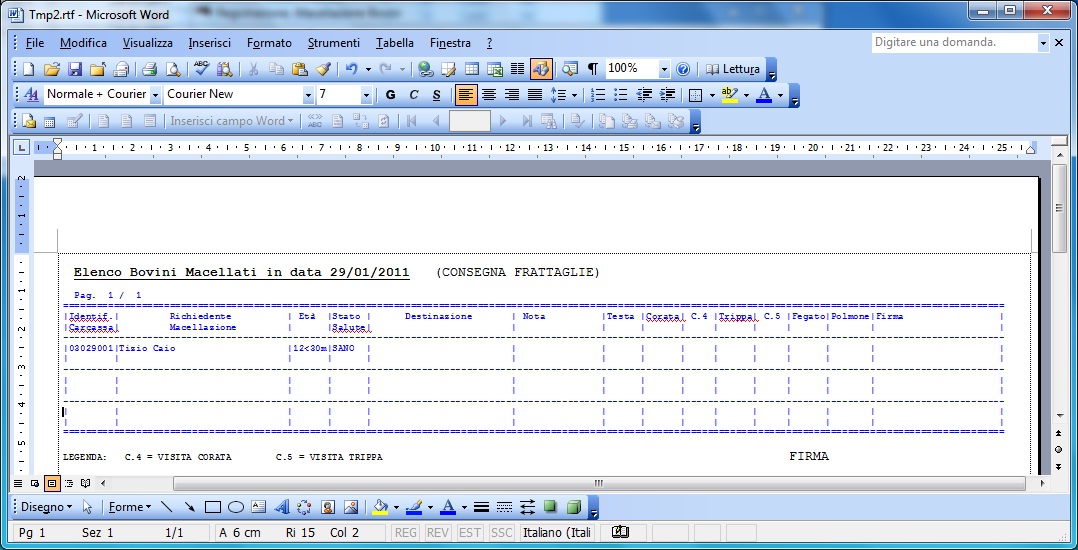Open the Formato menu
Viewport: 1078px width, 550px height.
270,43
